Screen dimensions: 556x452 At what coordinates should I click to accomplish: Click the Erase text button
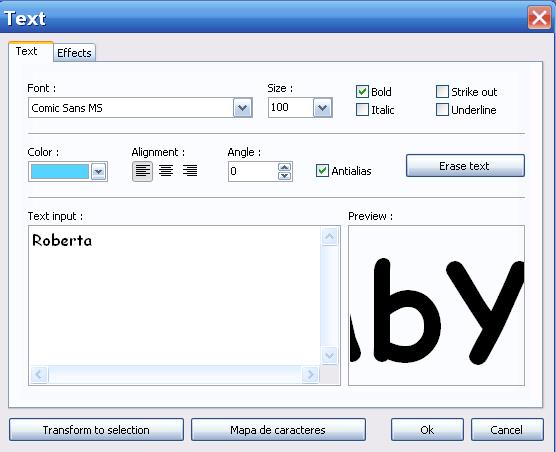(465, 166)
